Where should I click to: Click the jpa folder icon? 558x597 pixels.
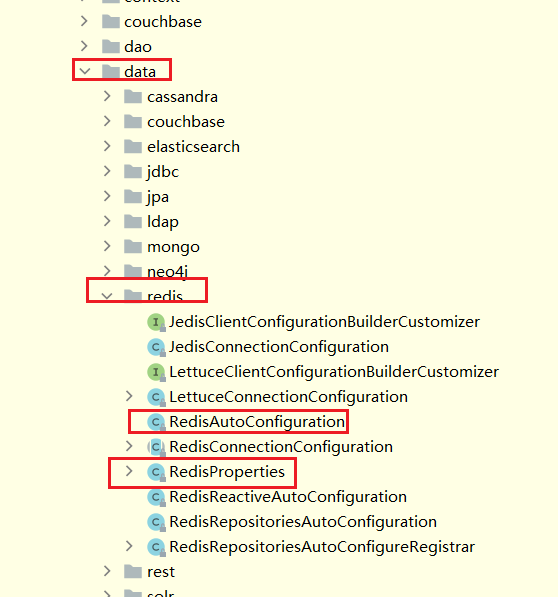[133, 197]
